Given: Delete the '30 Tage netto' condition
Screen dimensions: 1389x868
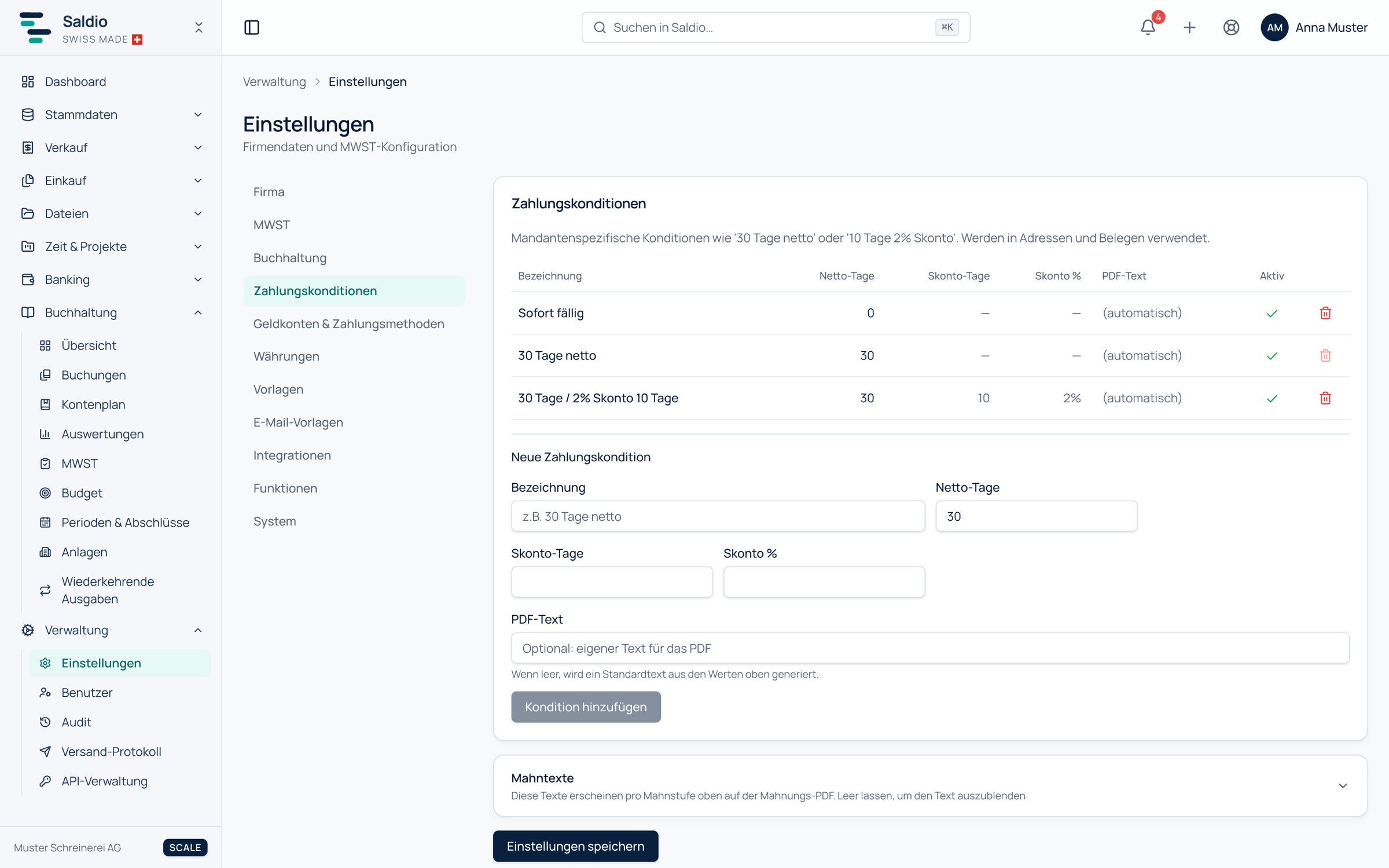Looking at the screenshot, I should (1325, 355).
